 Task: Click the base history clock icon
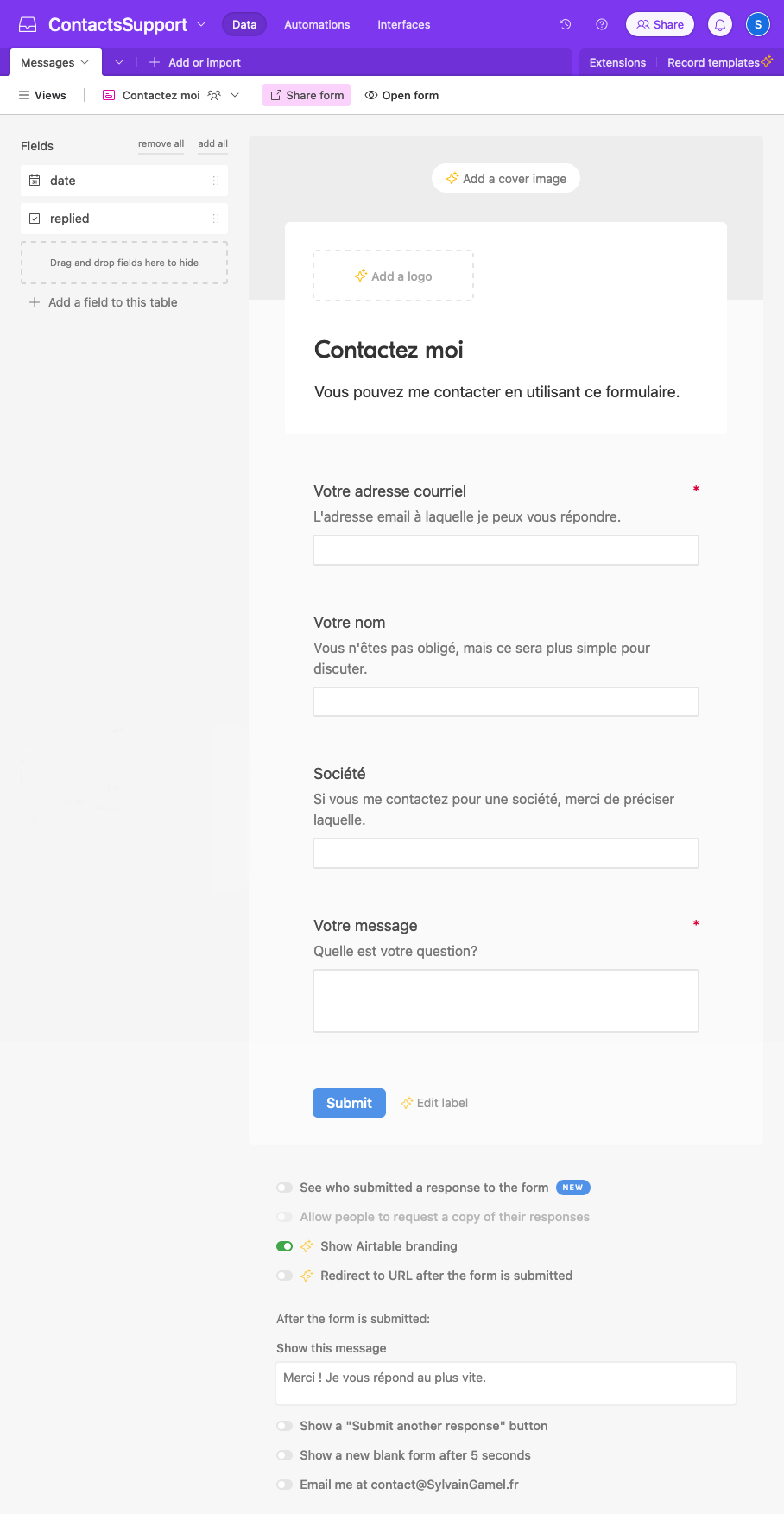[566, 24]
